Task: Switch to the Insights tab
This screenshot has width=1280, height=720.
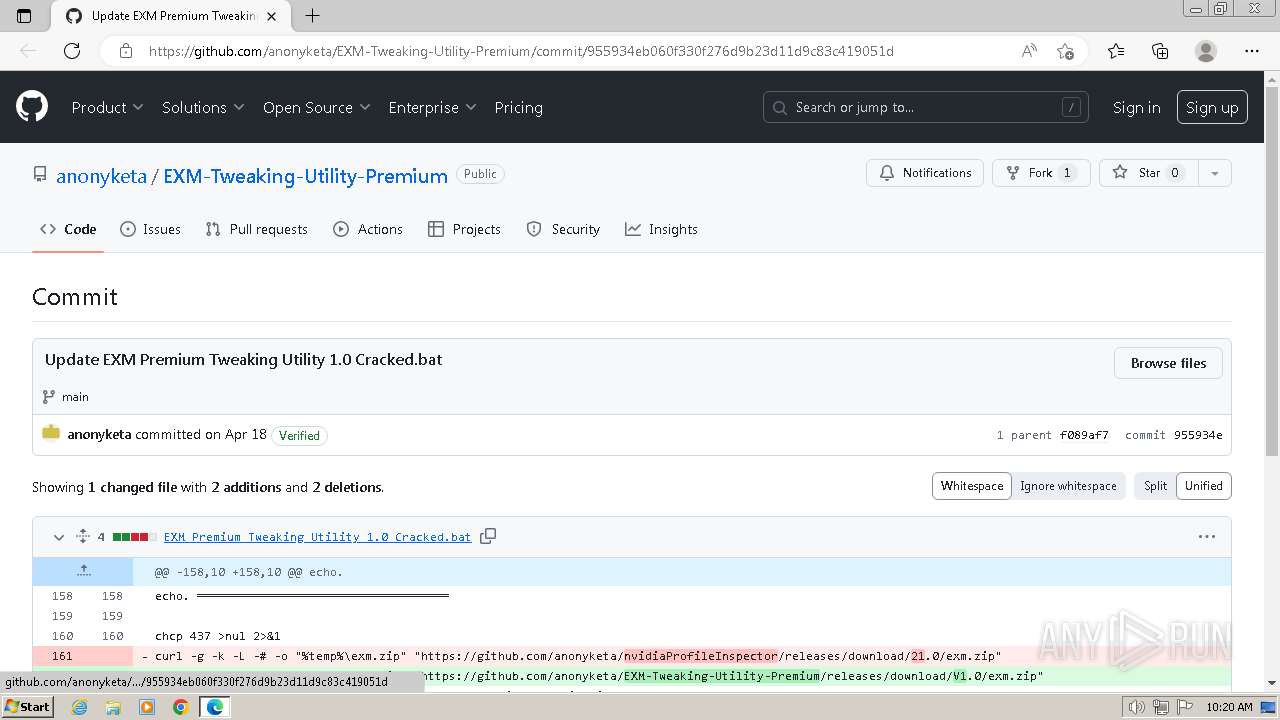Action: pyautogui.click(x=661, y=229)
